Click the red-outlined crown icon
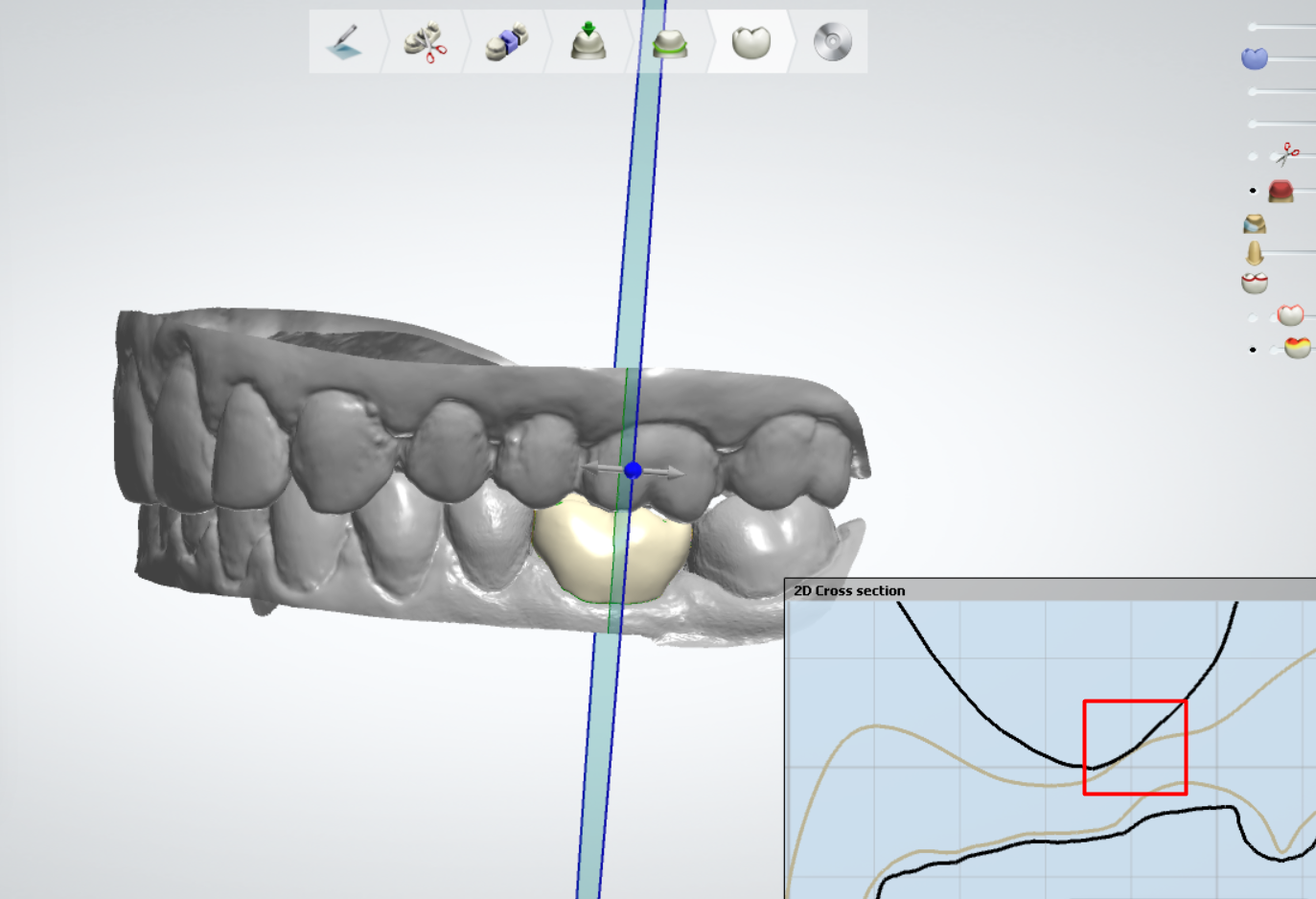 (x=1290, y=315)
